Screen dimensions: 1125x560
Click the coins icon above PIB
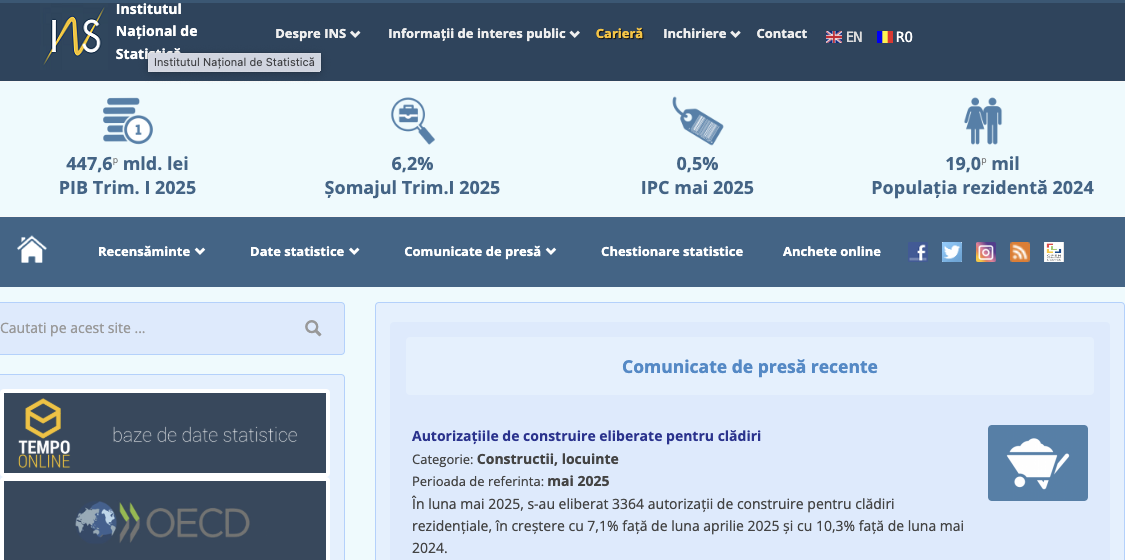pyautogui.click(x=128, y=120)
